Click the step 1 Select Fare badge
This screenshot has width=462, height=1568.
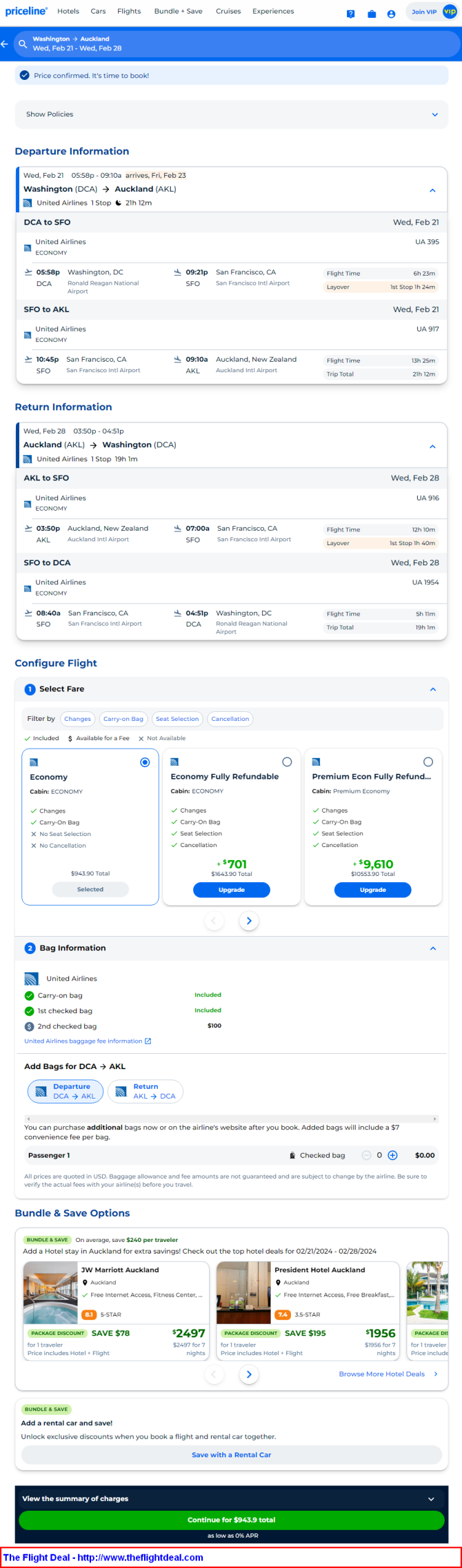coord(30,689)
